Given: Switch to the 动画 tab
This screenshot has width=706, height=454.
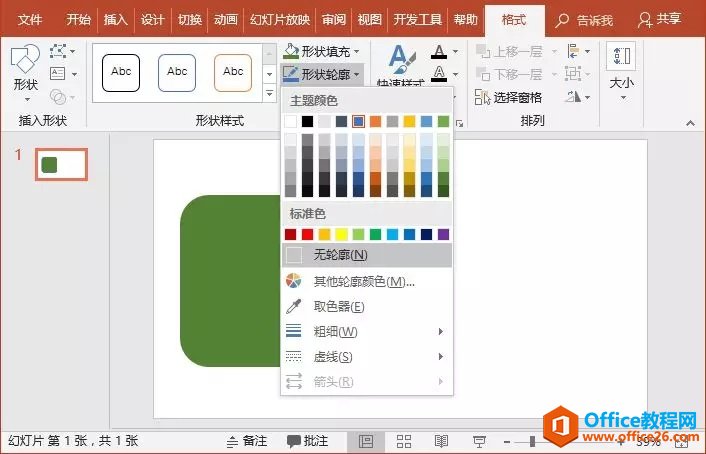Looking at the screenshot, I should pyautogui.click(x=226, y=20).
